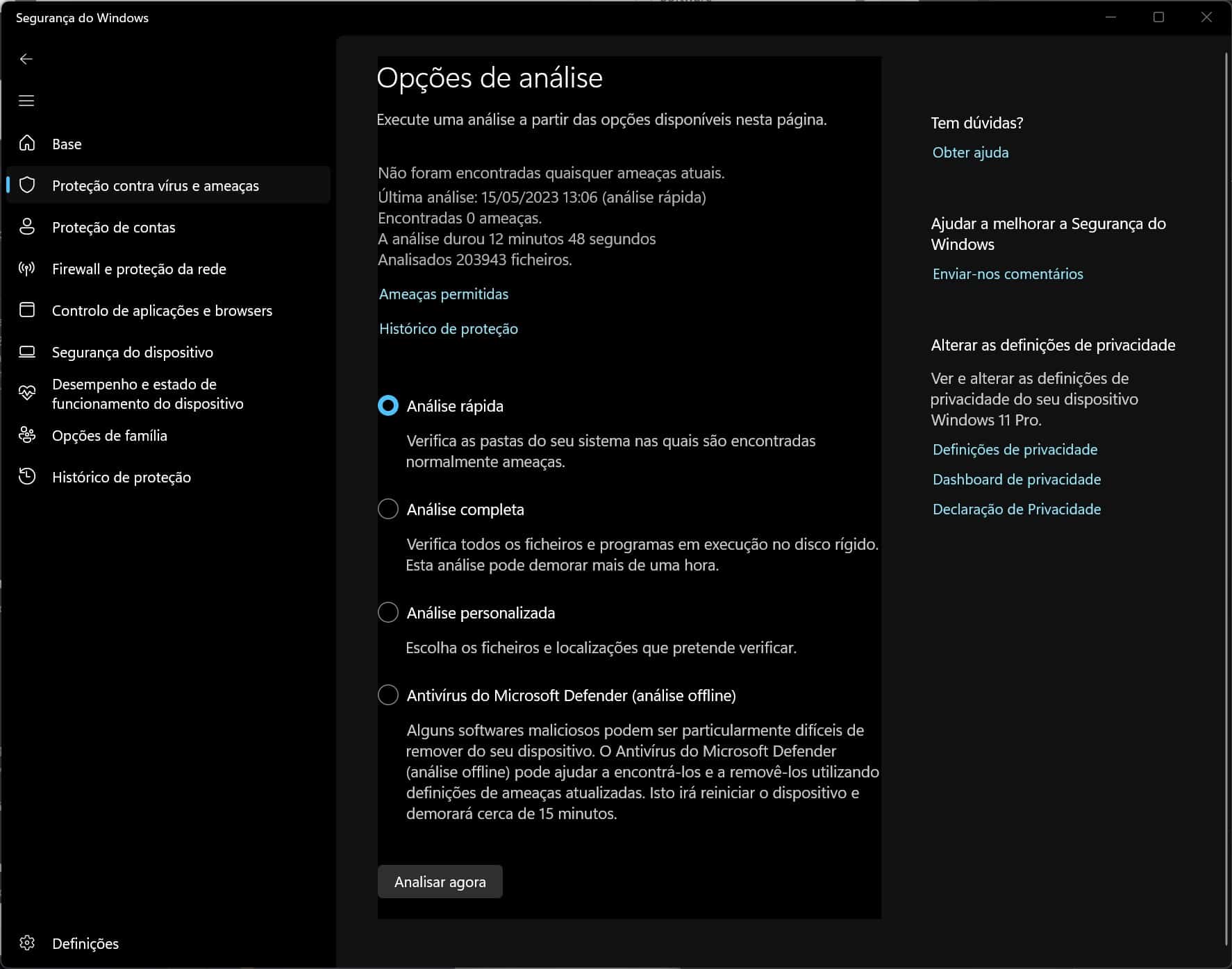Click Segurança do dispositivo laptop icon
The height and width of the screenshot is (969, 1232).
[x=27, y=352]
